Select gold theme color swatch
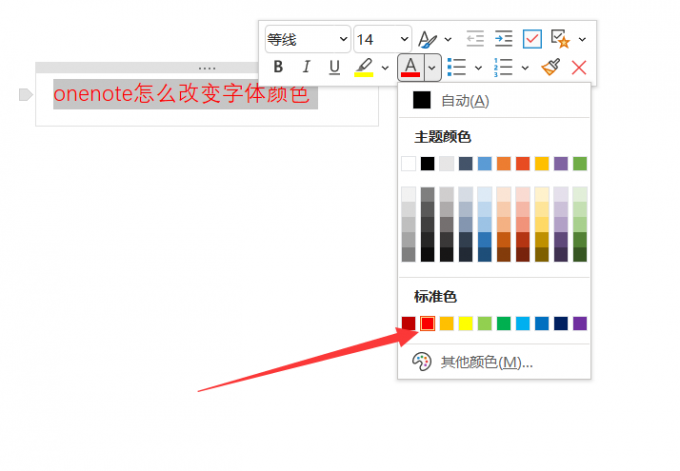The height and width of the screenshot is (471, 680). pyautogui.click(x=542, y=164)
